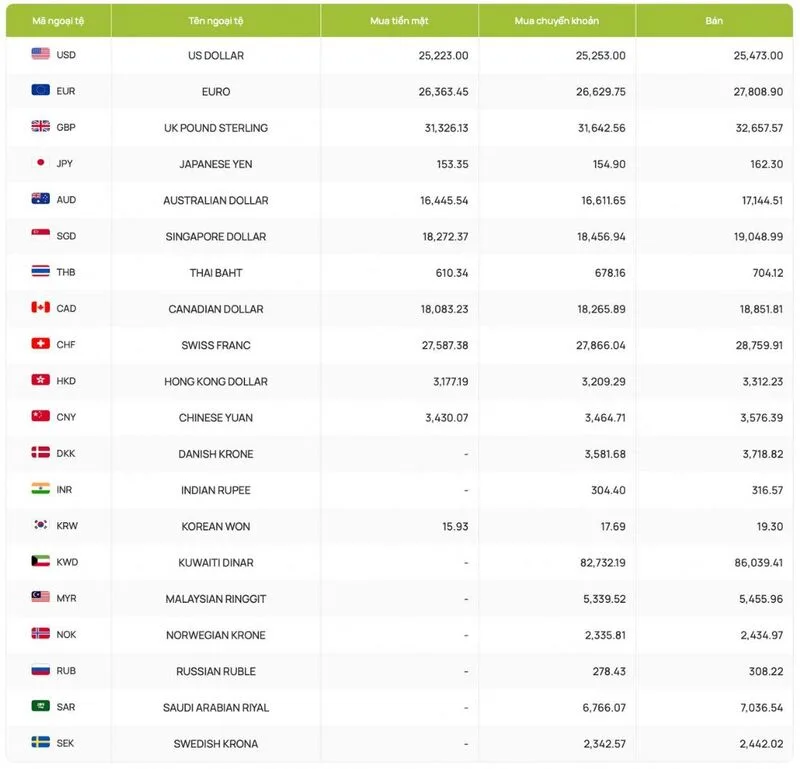Click the 'Tên ngoại tệ' column header
The height and width of the screenshot is (769, 800).
pos(216,21)
